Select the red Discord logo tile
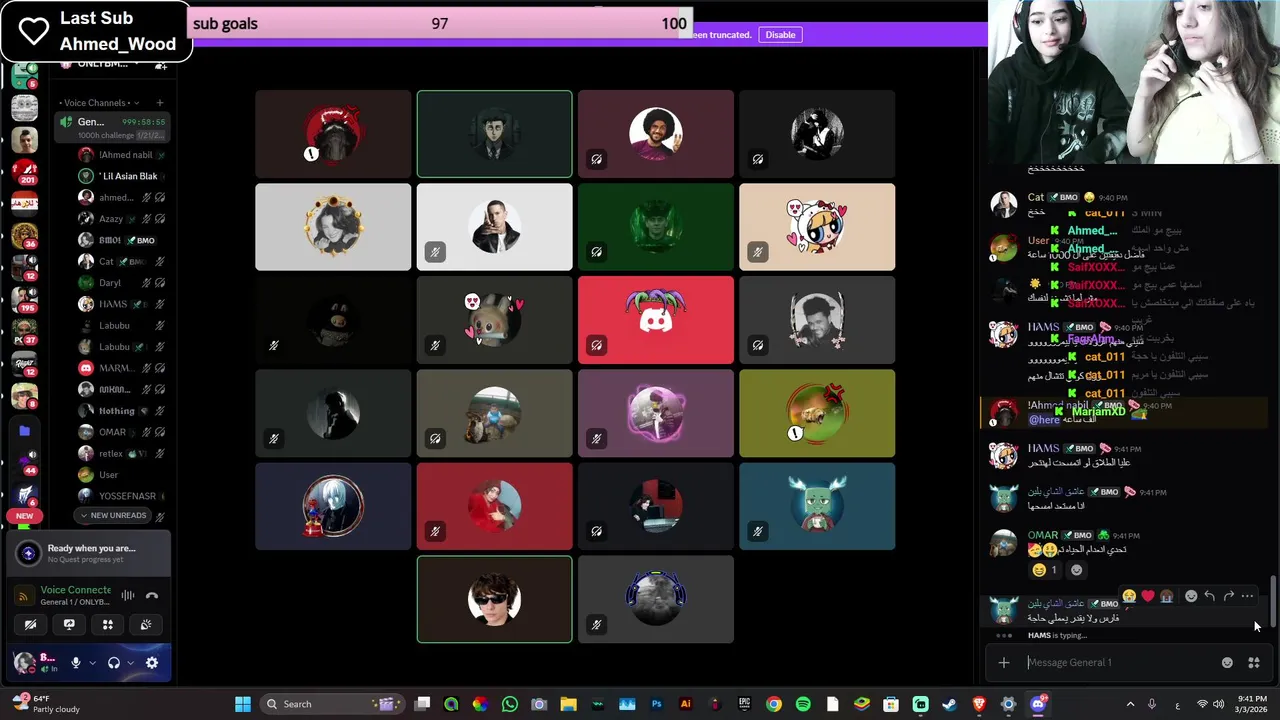 coord(656,320)
